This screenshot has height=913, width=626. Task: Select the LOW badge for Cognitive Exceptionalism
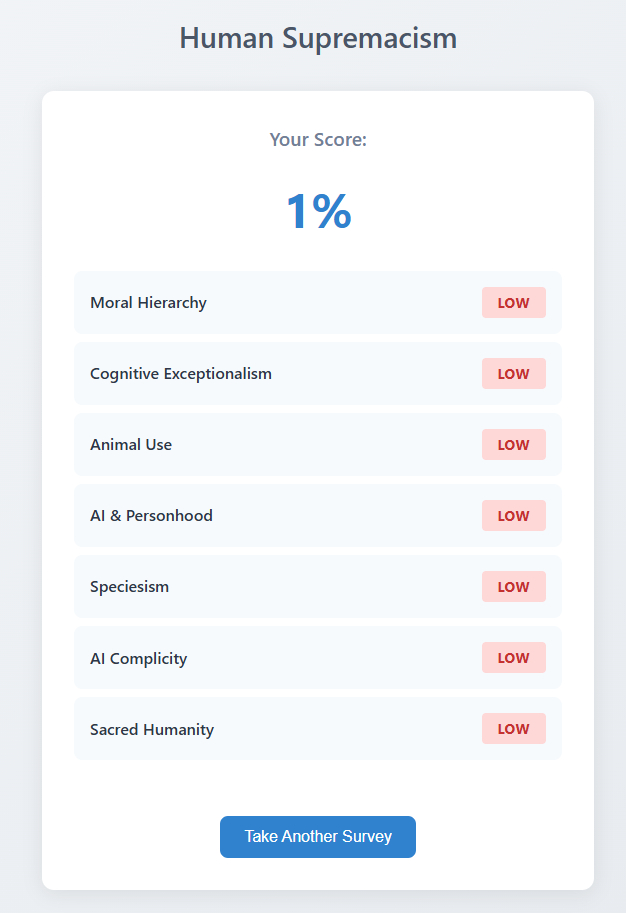[513, 374]
